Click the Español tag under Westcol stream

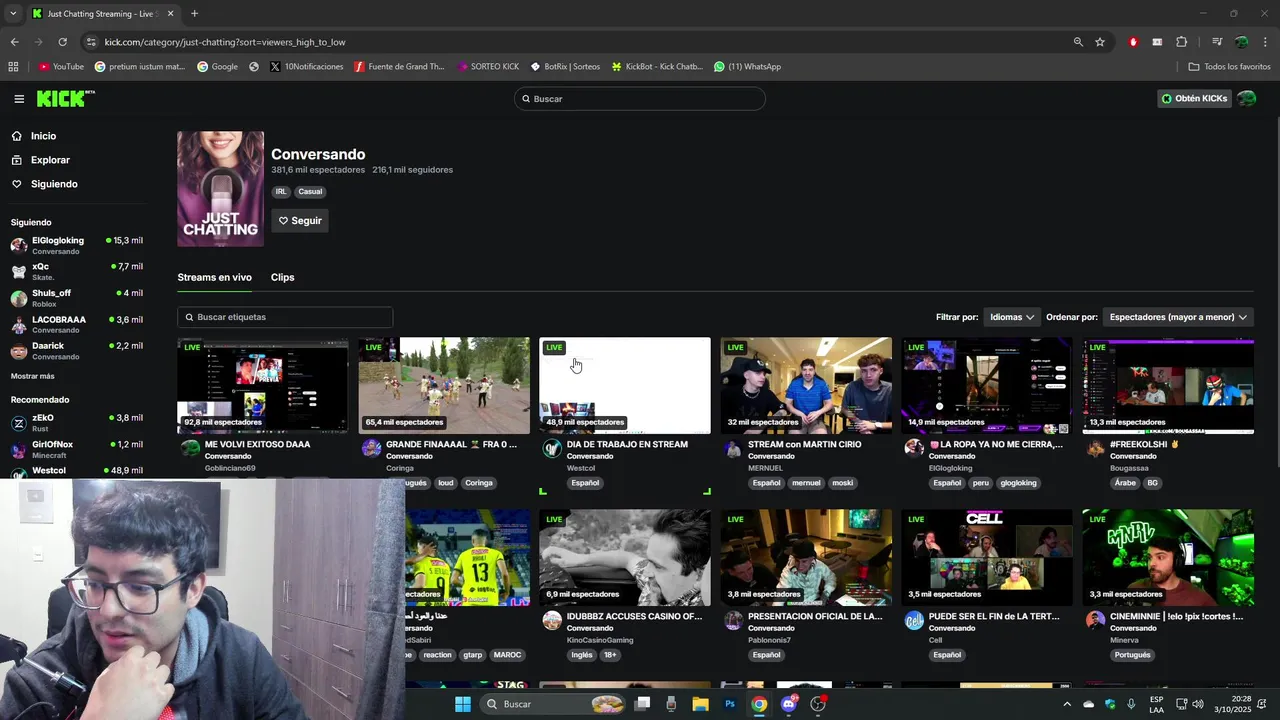585,483
